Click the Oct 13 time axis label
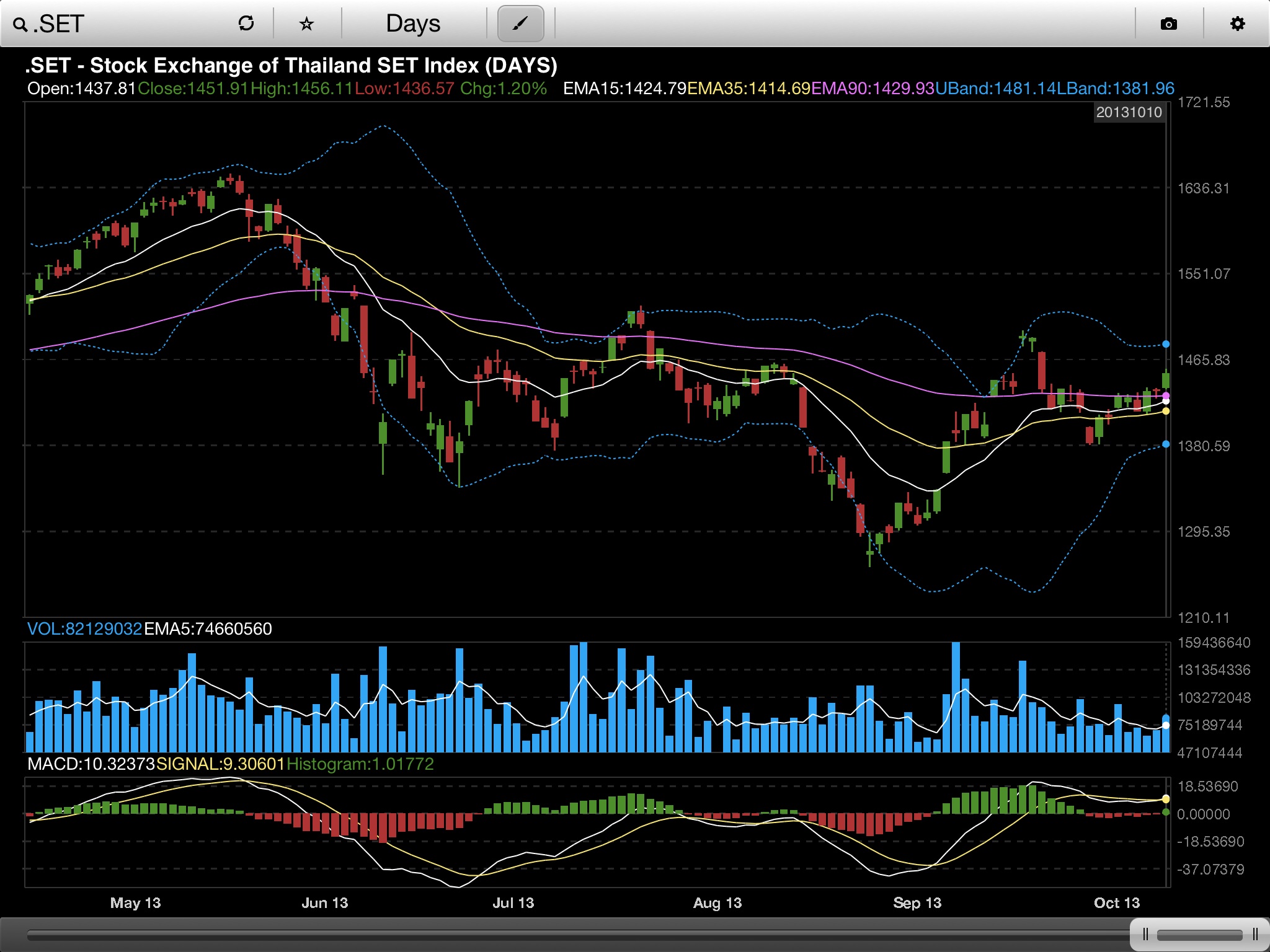This screenshot has height=952, width=1270. coord(1117,903)
